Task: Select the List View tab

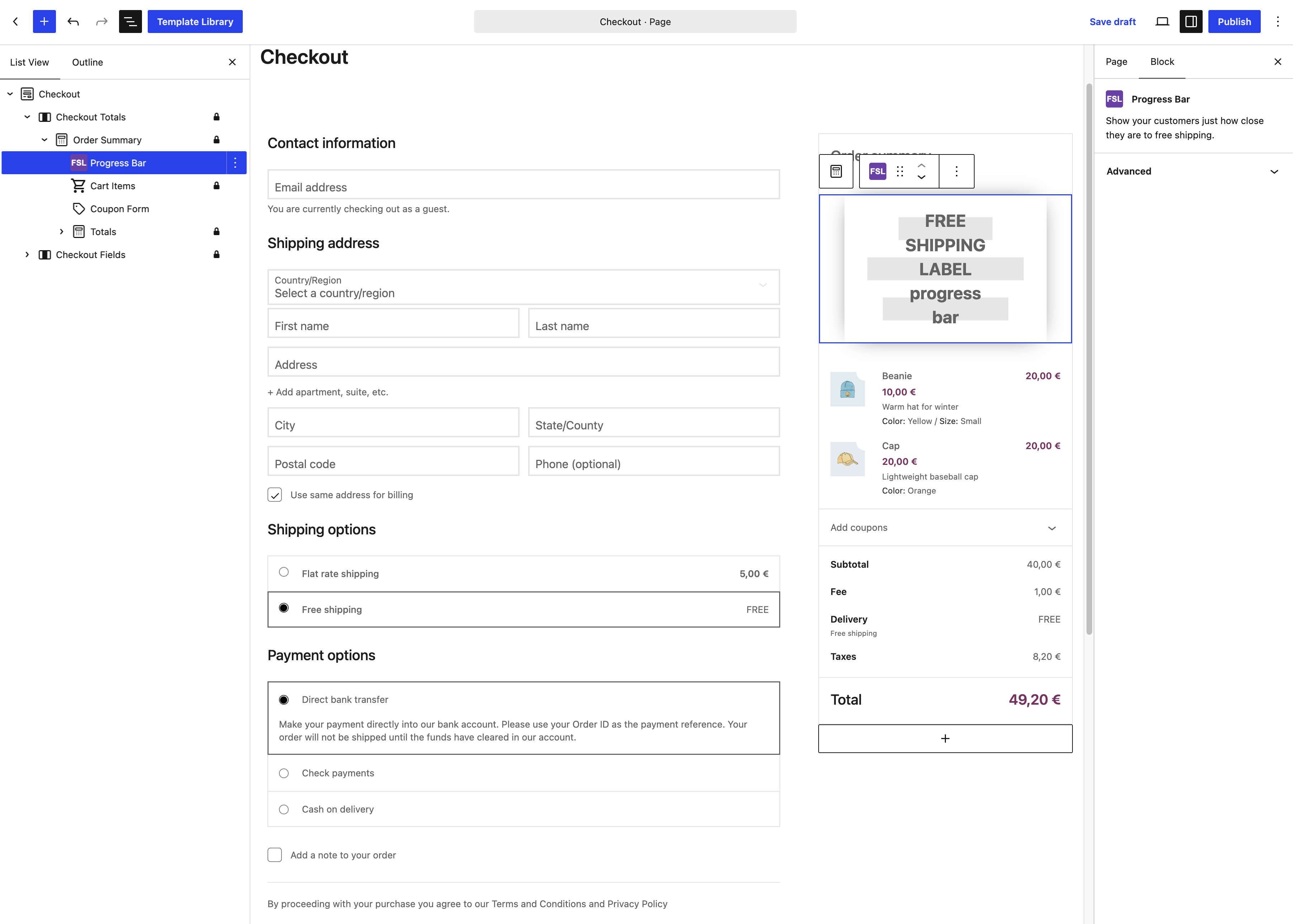Action: 30,62
